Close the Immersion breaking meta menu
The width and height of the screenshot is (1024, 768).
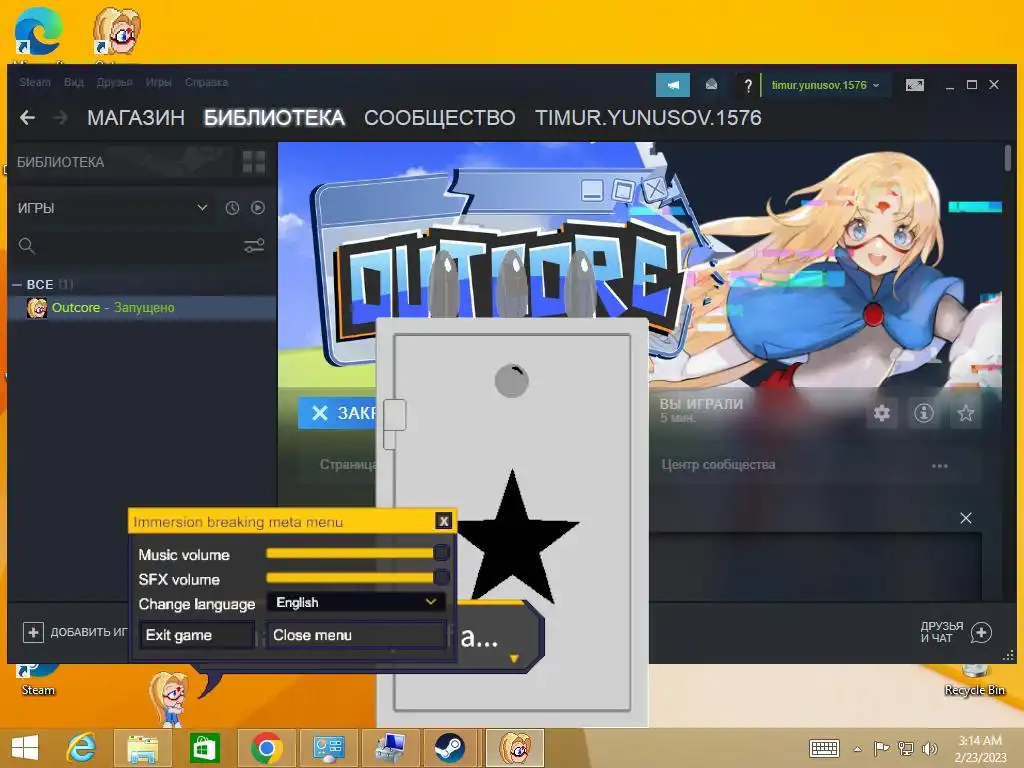tap(443, 520)
